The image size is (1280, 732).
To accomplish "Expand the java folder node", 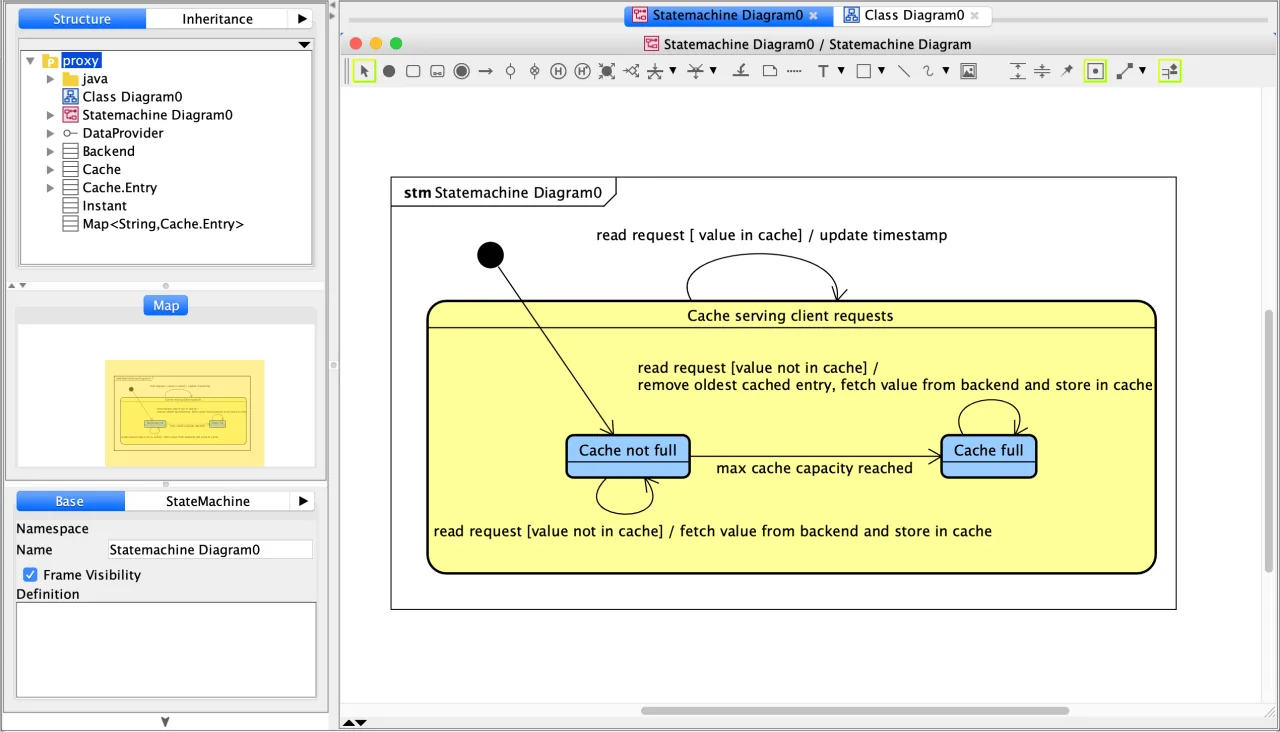I will (51, 79).
